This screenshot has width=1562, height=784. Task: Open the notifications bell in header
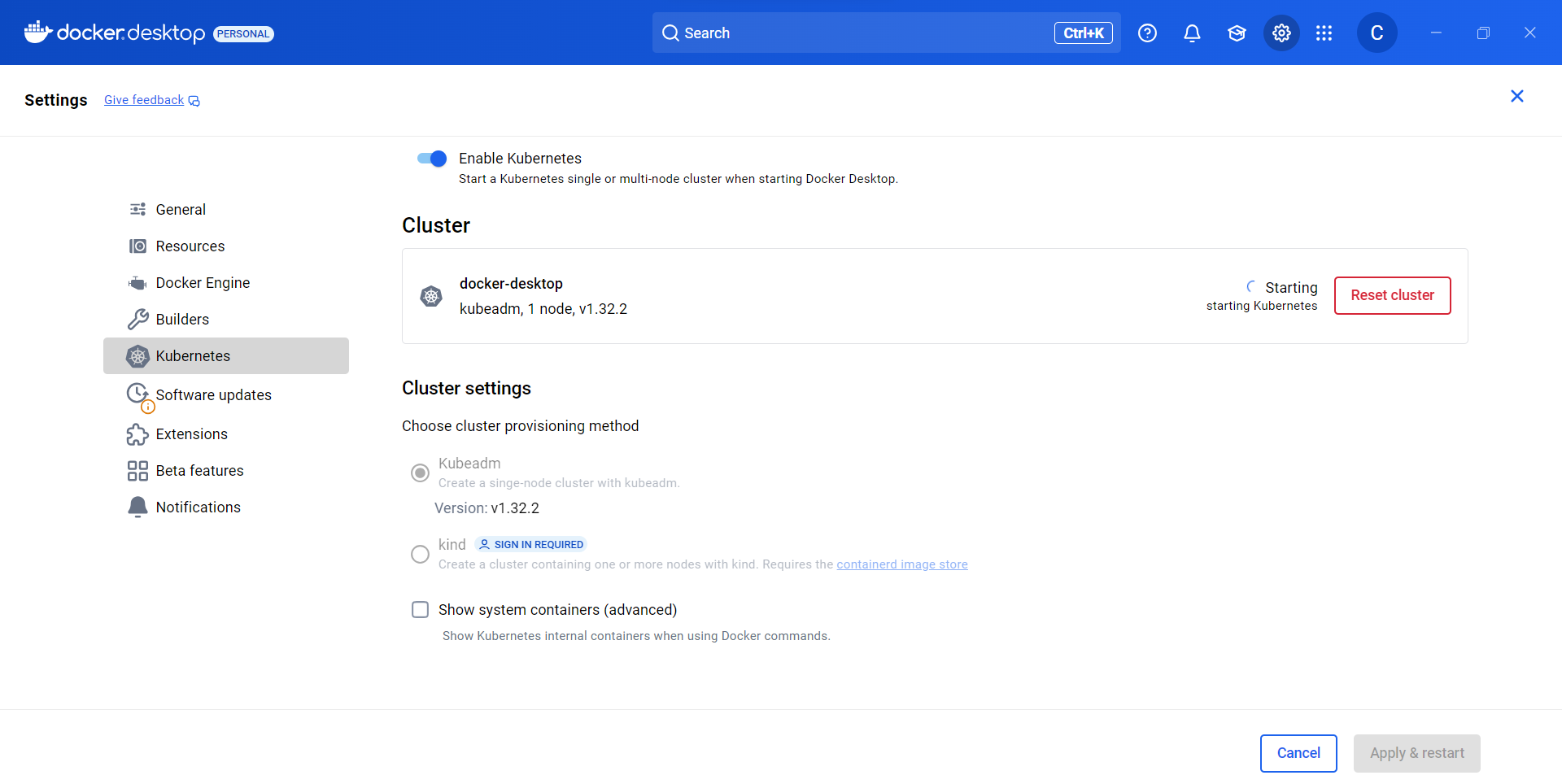pos(1192,33)
